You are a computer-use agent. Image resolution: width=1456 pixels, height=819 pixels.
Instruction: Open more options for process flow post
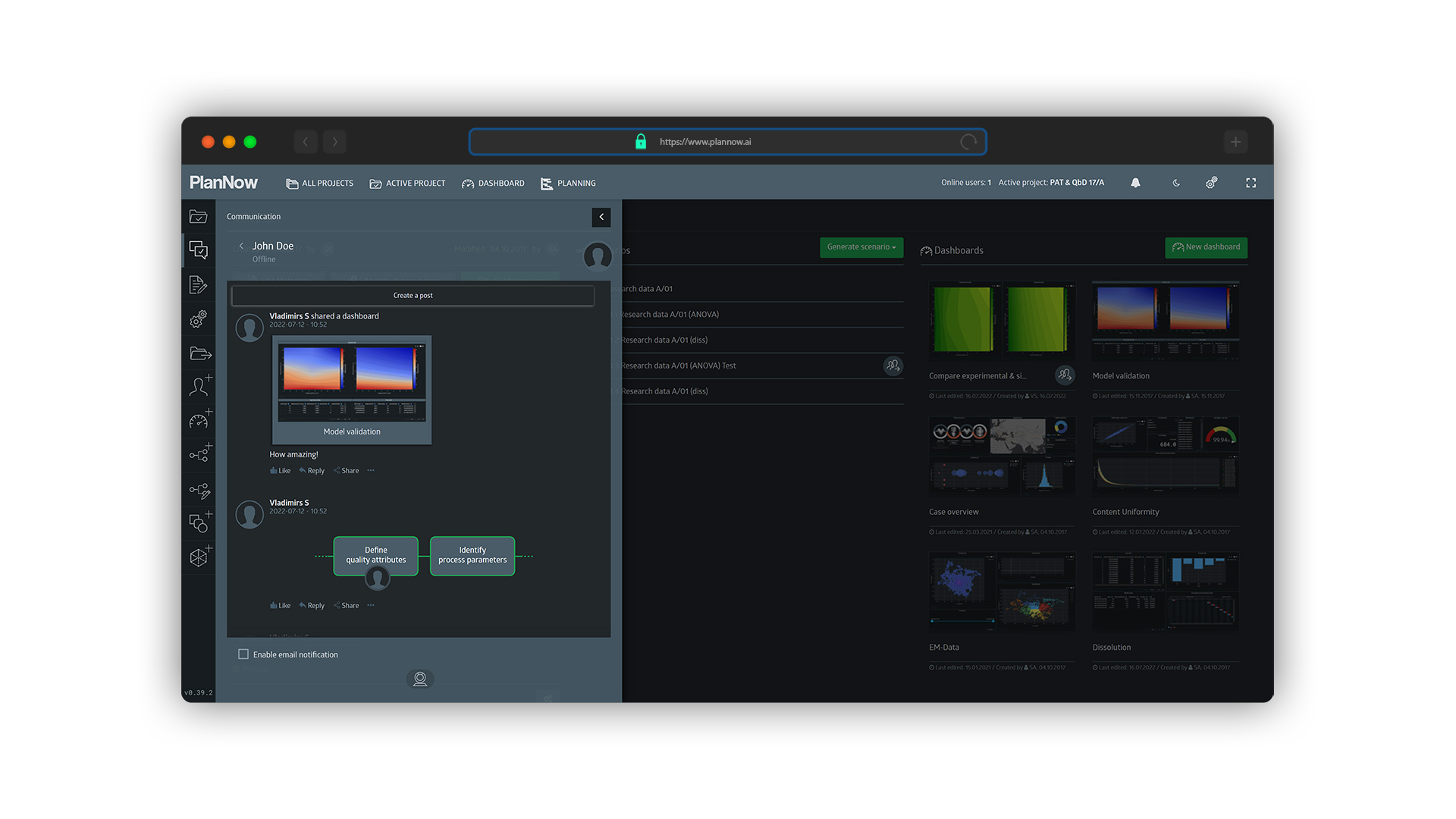point(371,605)
